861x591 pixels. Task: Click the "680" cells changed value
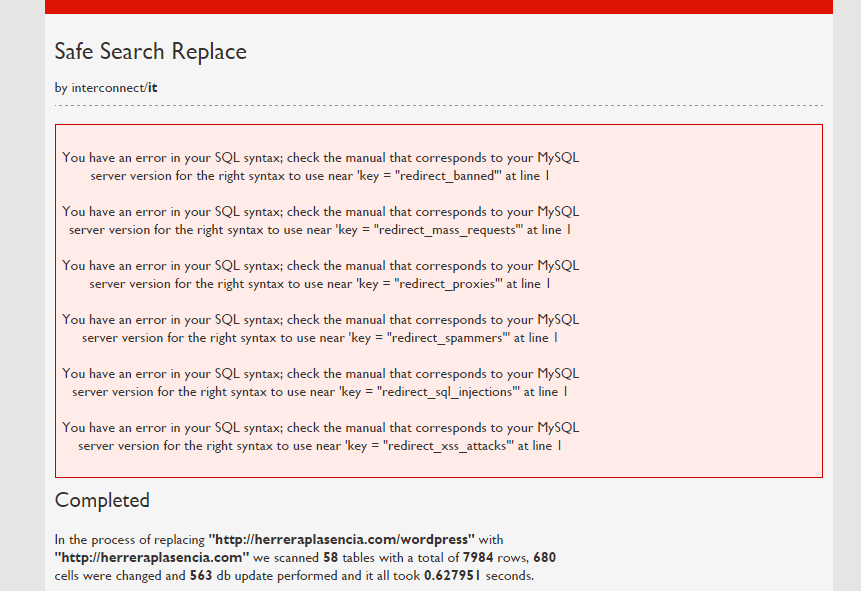tap(545, 557)
